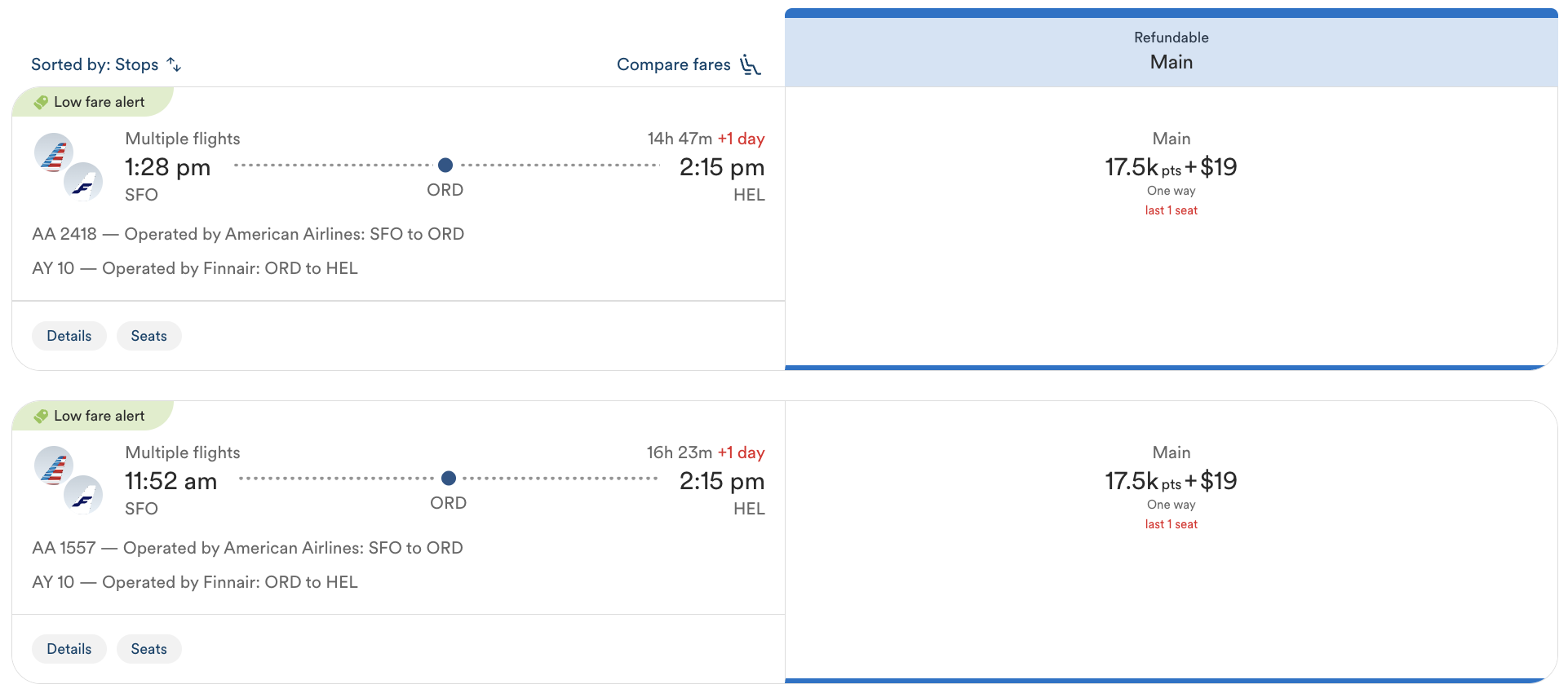The height and width of the screenshot is (693, 1568).
Task: Click the tag icon on first Low fare alert
Action: coord(41,103)
